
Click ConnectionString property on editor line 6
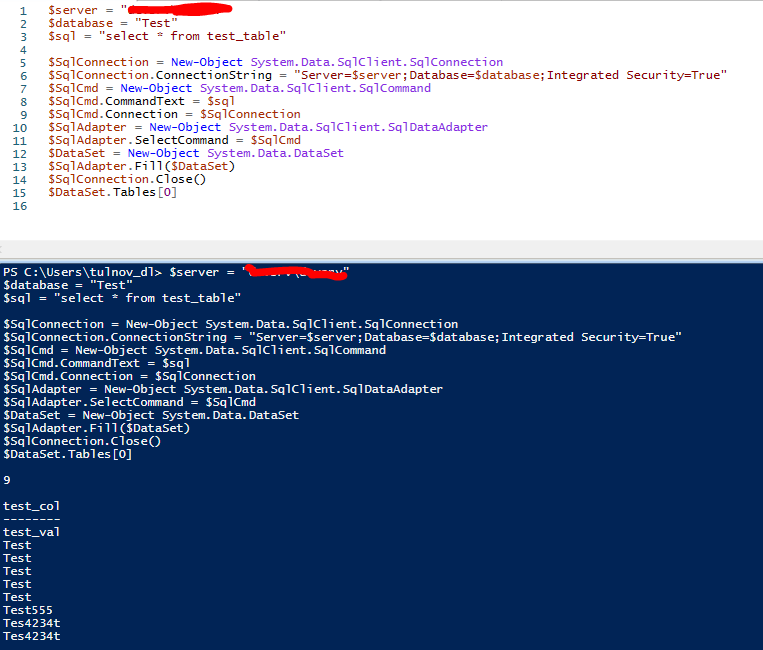[214, 75]
